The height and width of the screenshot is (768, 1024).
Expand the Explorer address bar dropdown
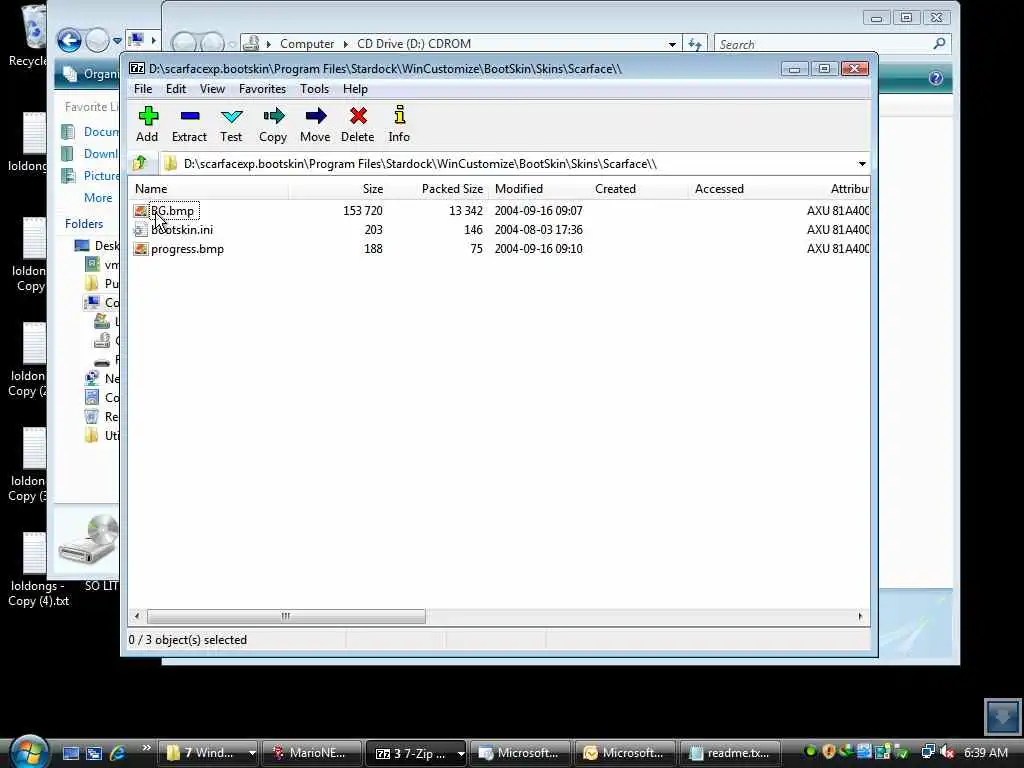click(x=672, y=44)
